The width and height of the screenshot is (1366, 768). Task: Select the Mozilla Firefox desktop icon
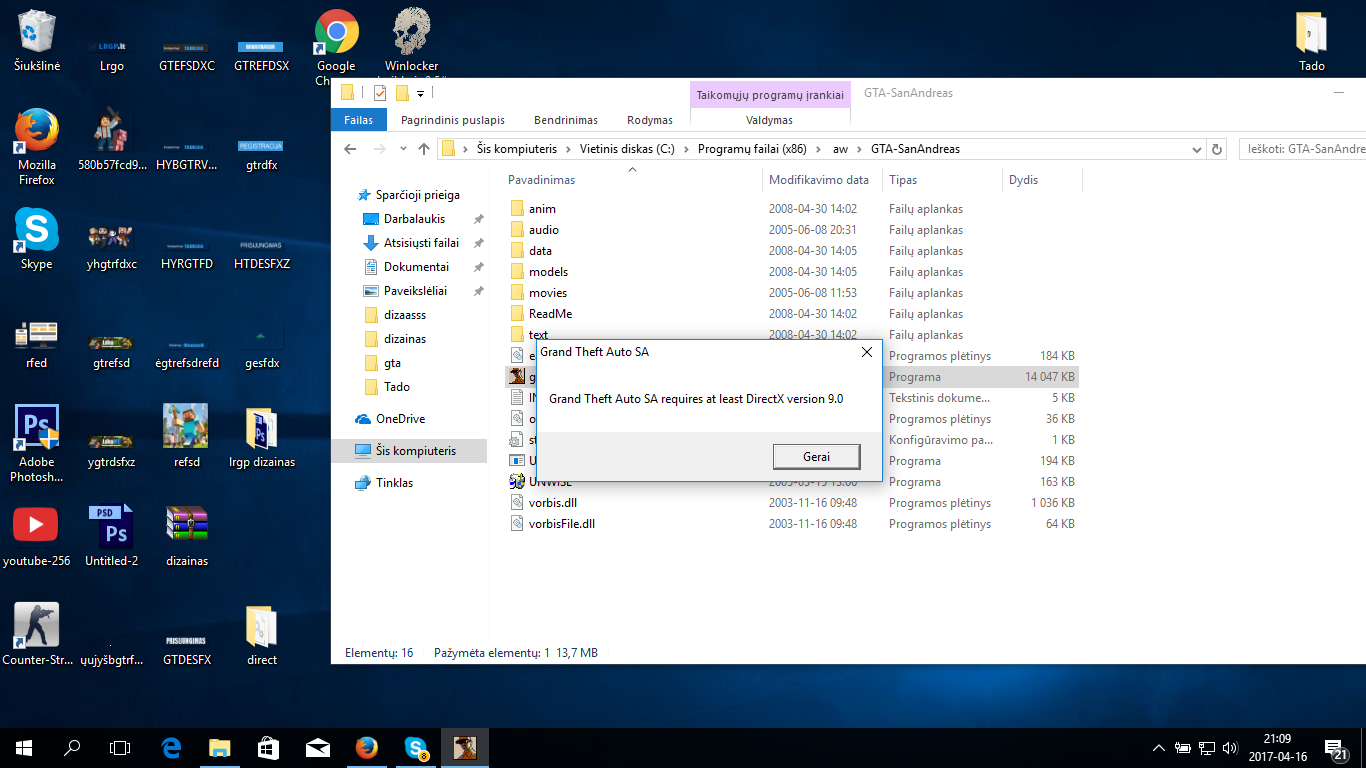pos(37,147)
